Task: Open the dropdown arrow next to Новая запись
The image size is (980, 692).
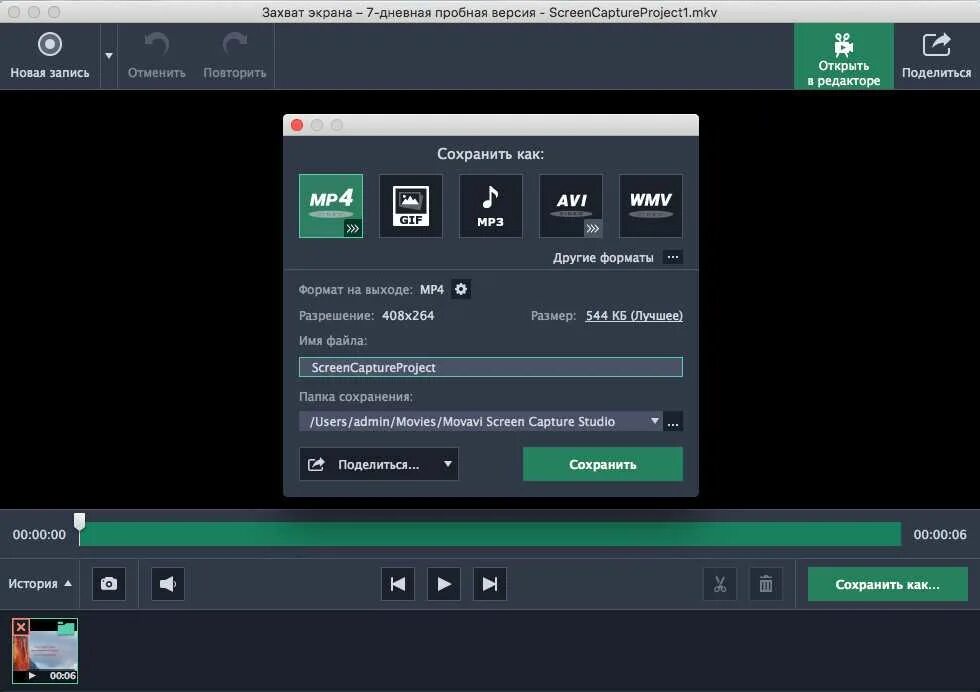Action: (x=109, y=56)
